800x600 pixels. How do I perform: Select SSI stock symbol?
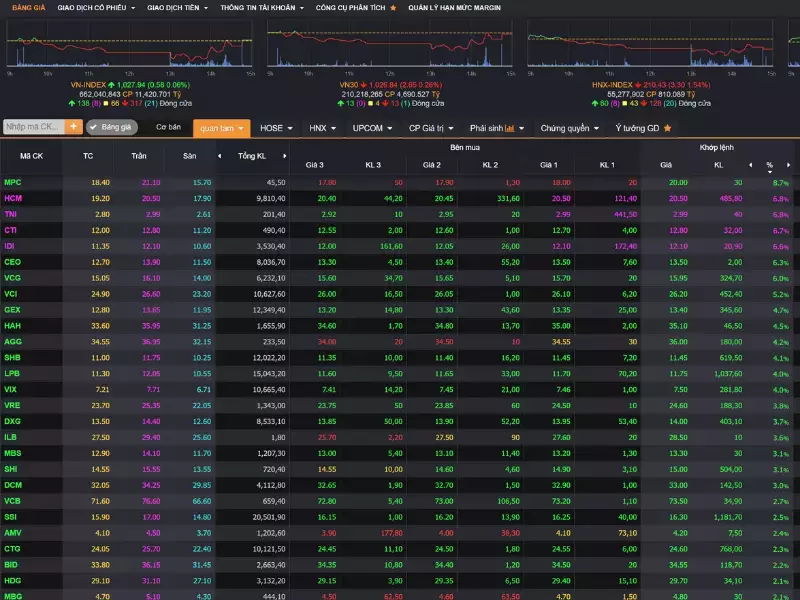point(10,517)
